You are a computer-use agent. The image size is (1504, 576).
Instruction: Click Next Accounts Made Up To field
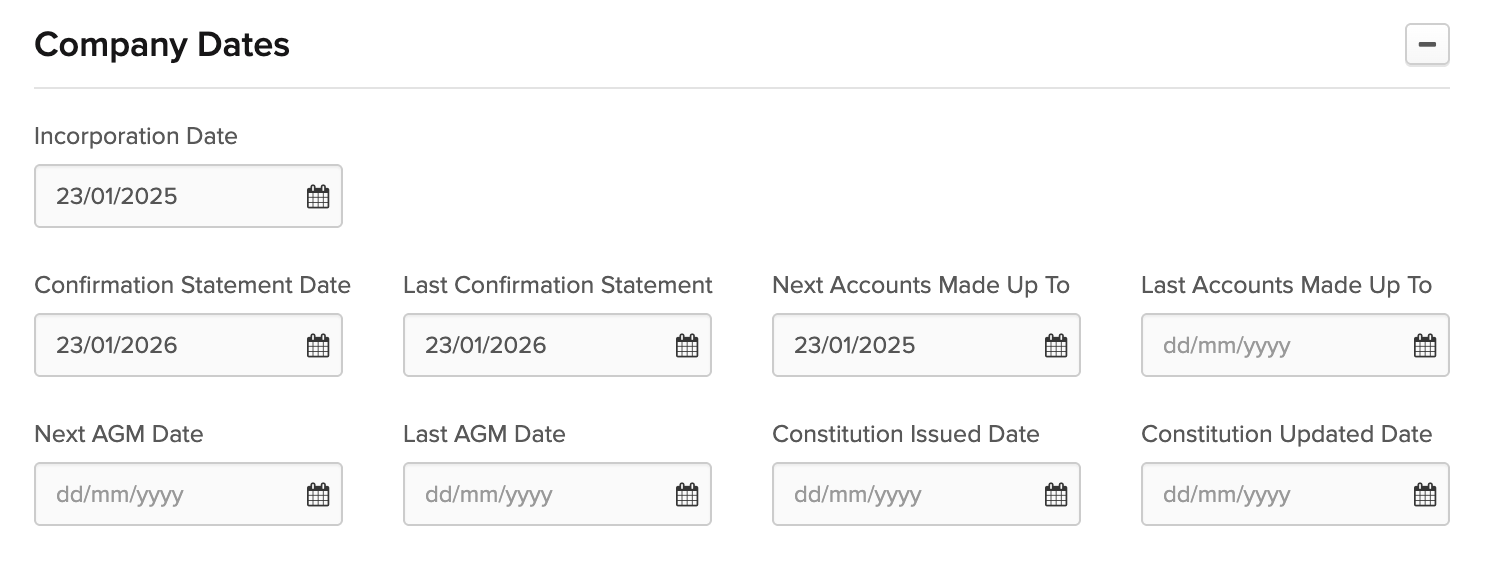click(x=926, y=345)
